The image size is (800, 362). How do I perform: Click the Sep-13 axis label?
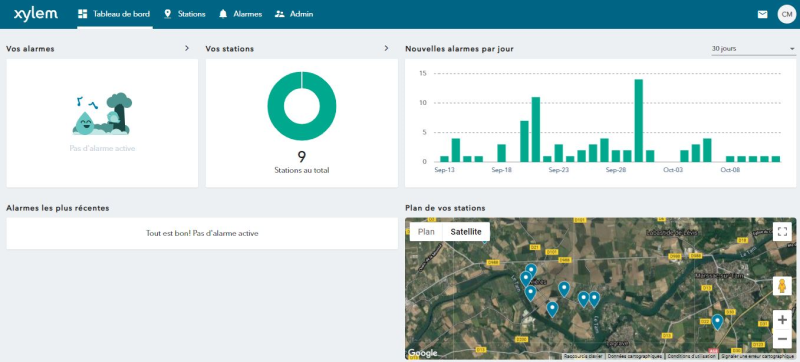[x=444, y=170]
